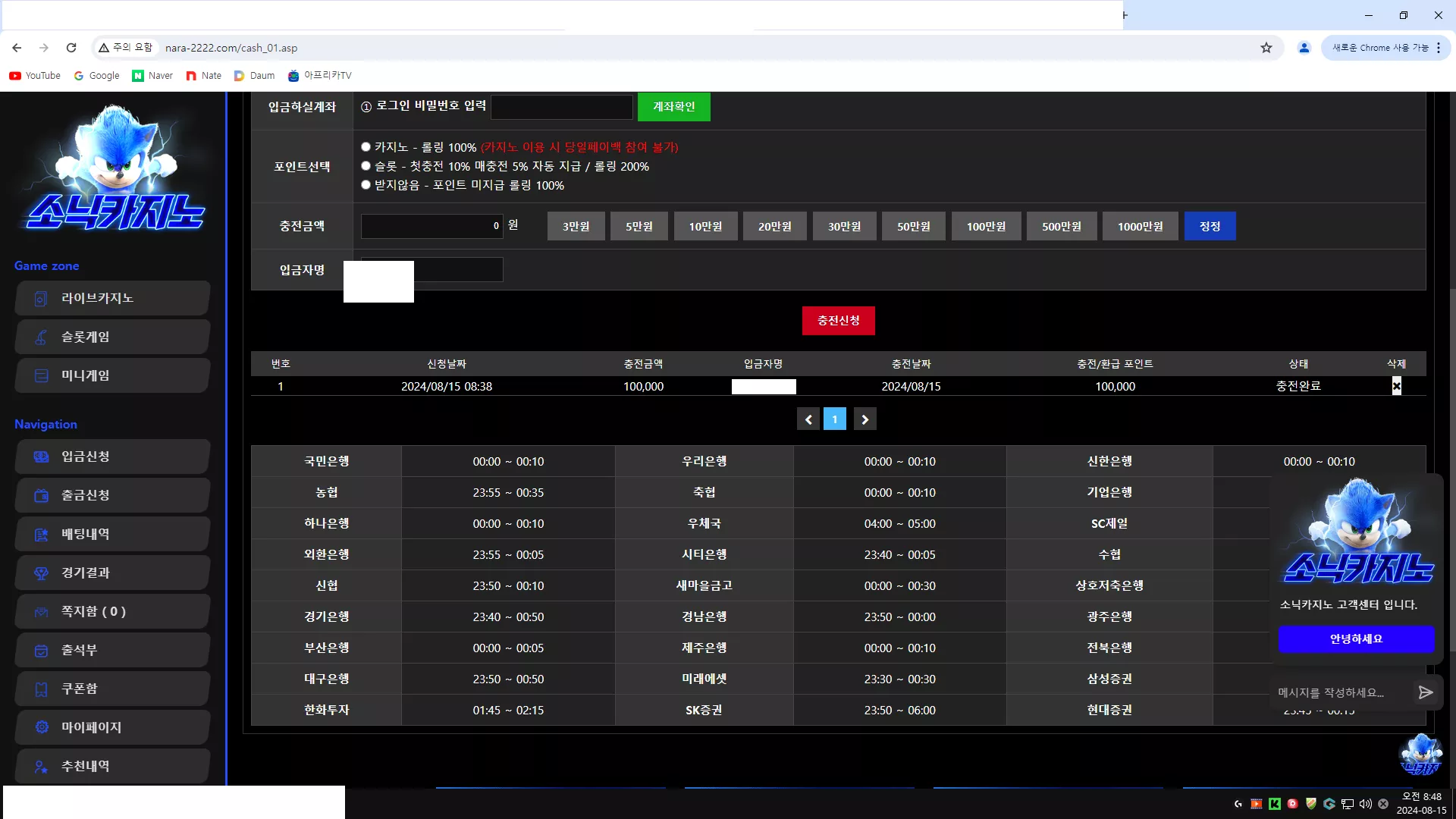The width and height of the screenshot is (1456, 819).
Task: Click the volume icon in the system tray
Action: point(1366,804)
